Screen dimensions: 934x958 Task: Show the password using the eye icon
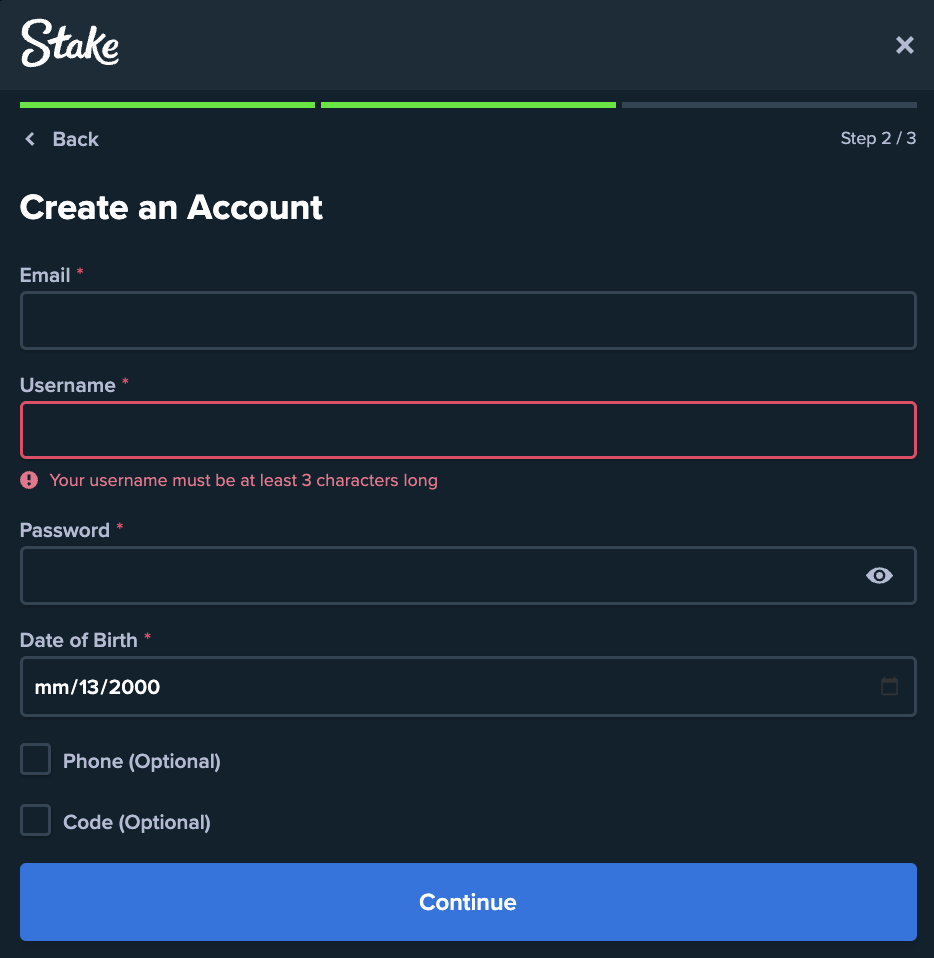point(879,575)
